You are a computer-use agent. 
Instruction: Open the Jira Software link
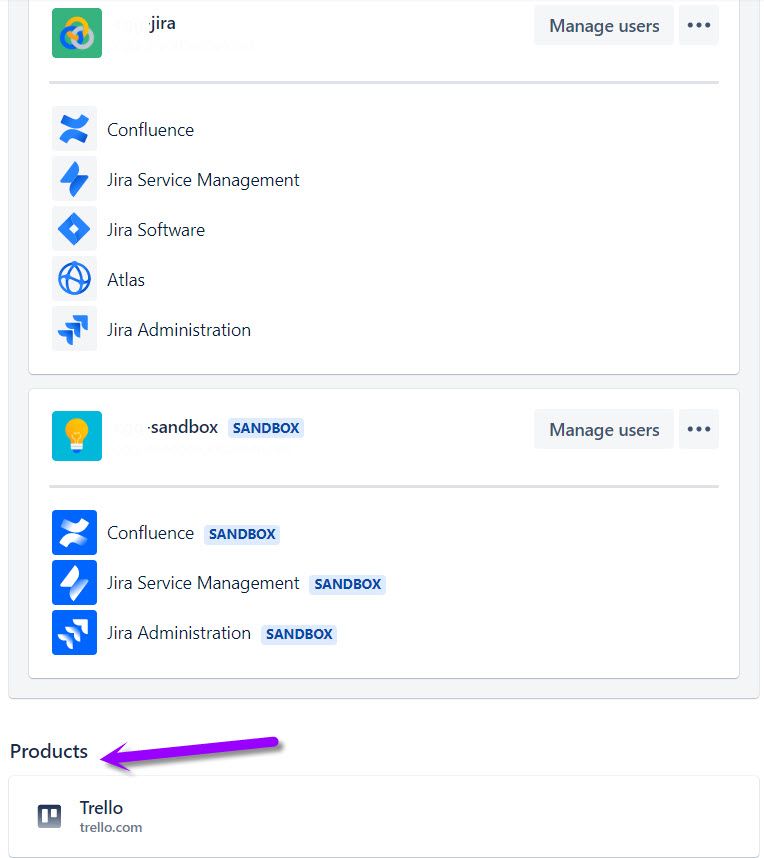(156, 230)
